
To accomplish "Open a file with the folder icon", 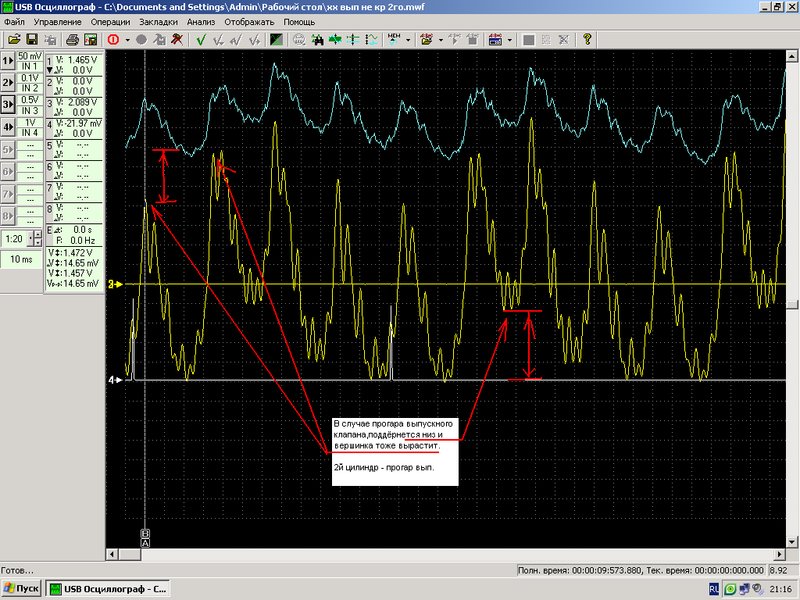I will (14, 39).
